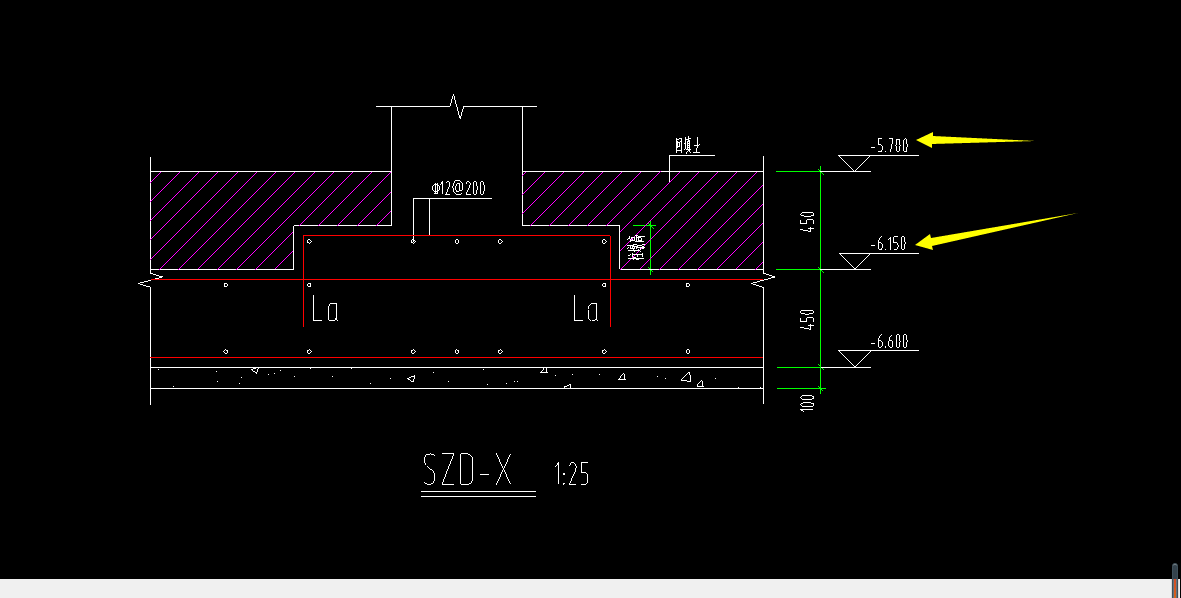Select the 100 cushion thickness dimension

pos(807,402)
